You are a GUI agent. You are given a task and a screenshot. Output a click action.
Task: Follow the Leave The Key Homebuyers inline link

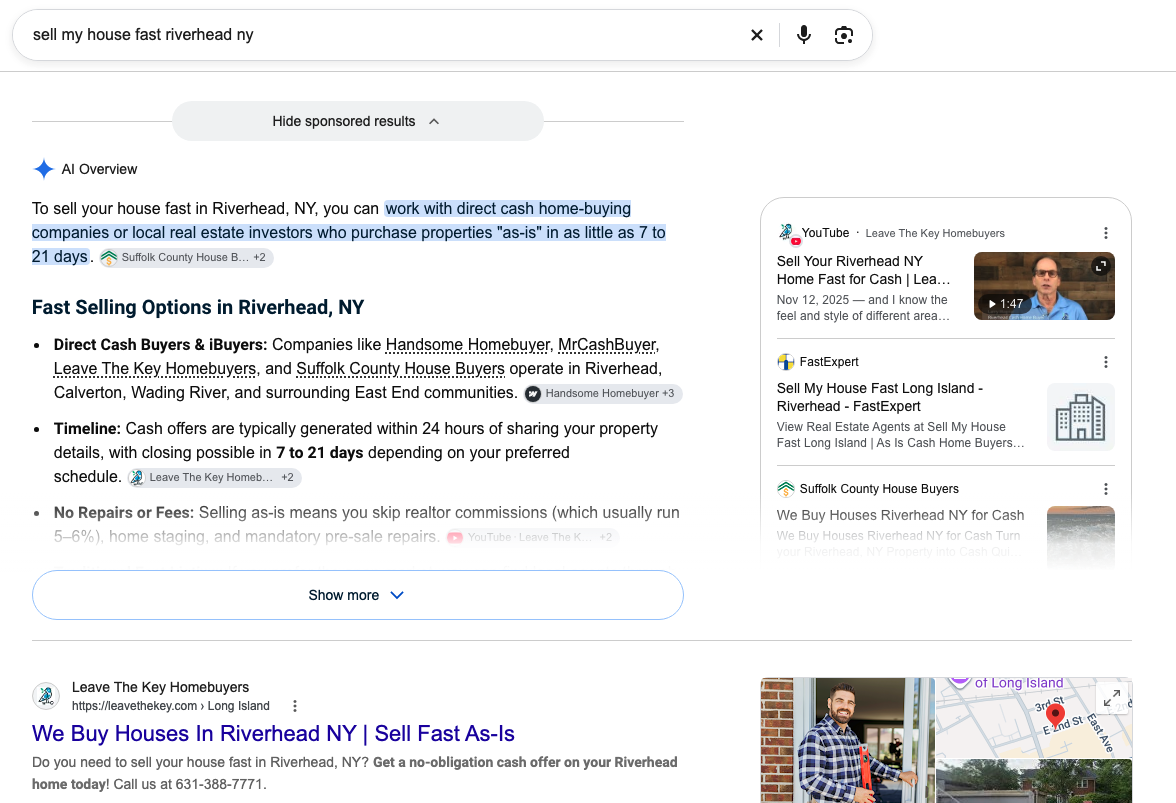tap(154, 369)
